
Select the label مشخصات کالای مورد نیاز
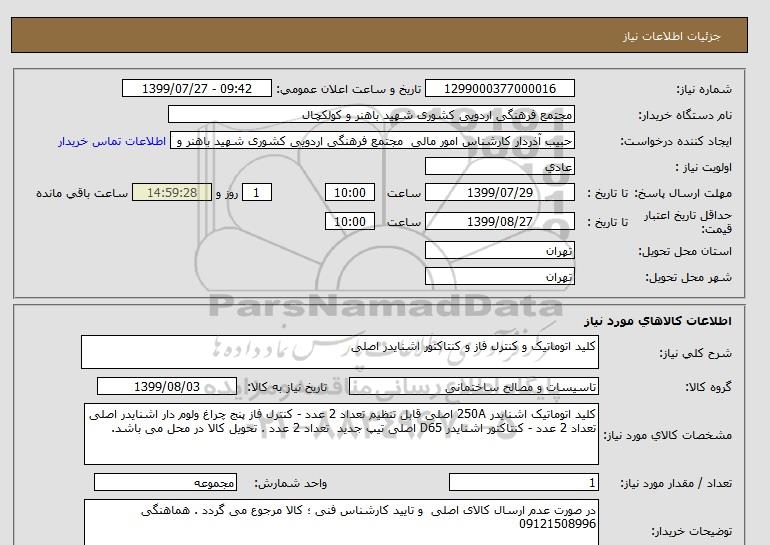(667, 435)
